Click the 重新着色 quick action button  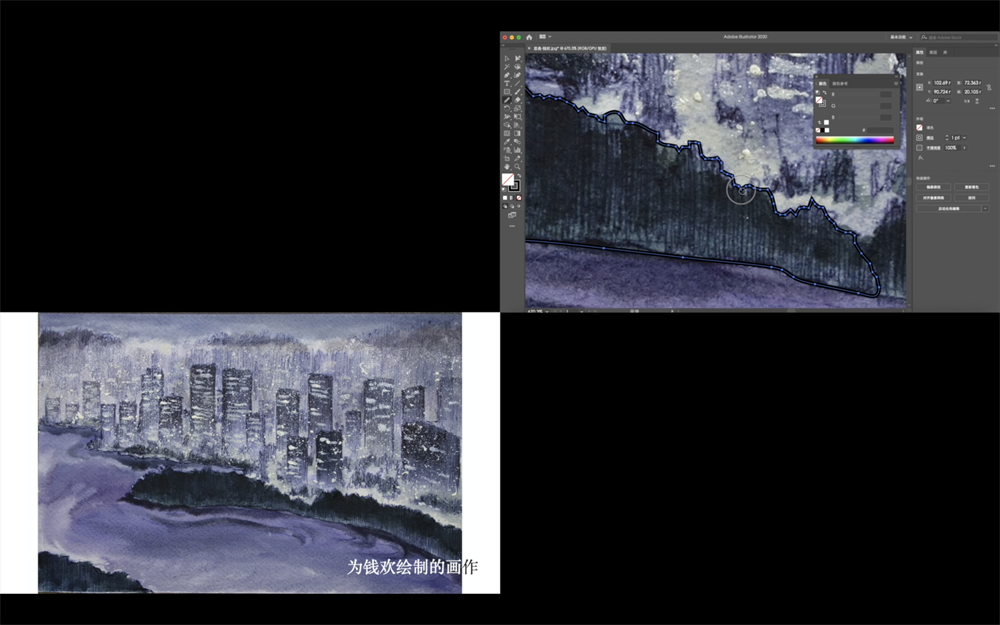pyautogui.click(x=971, y=188)
